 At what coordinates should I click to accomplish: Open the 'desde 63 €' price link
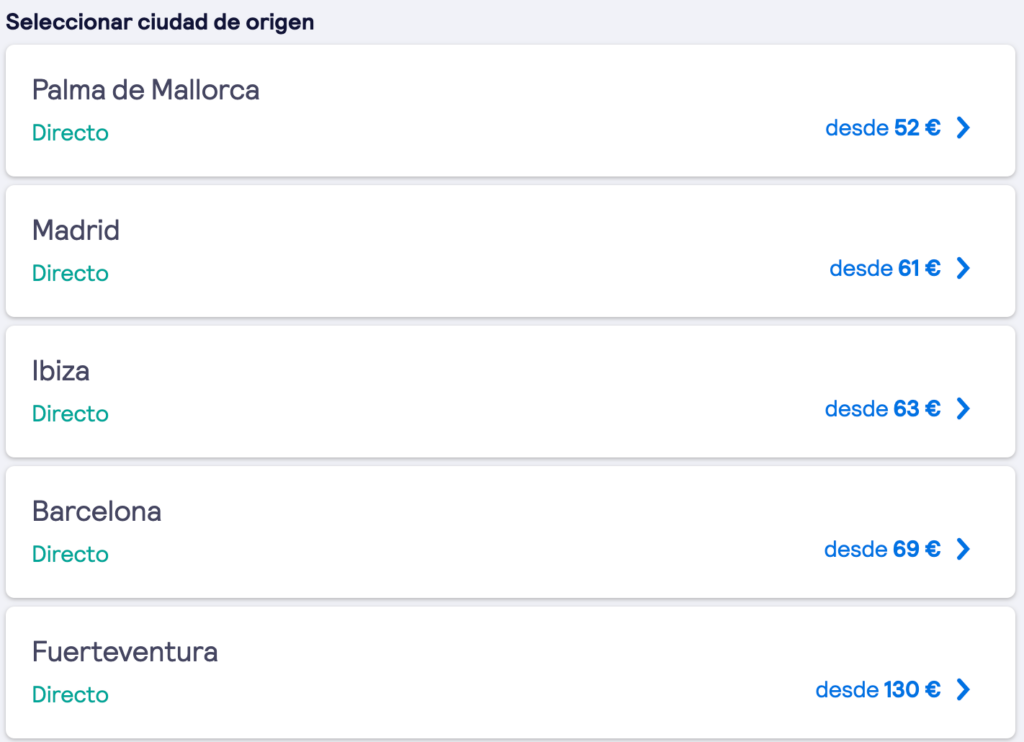pos(882,408)
